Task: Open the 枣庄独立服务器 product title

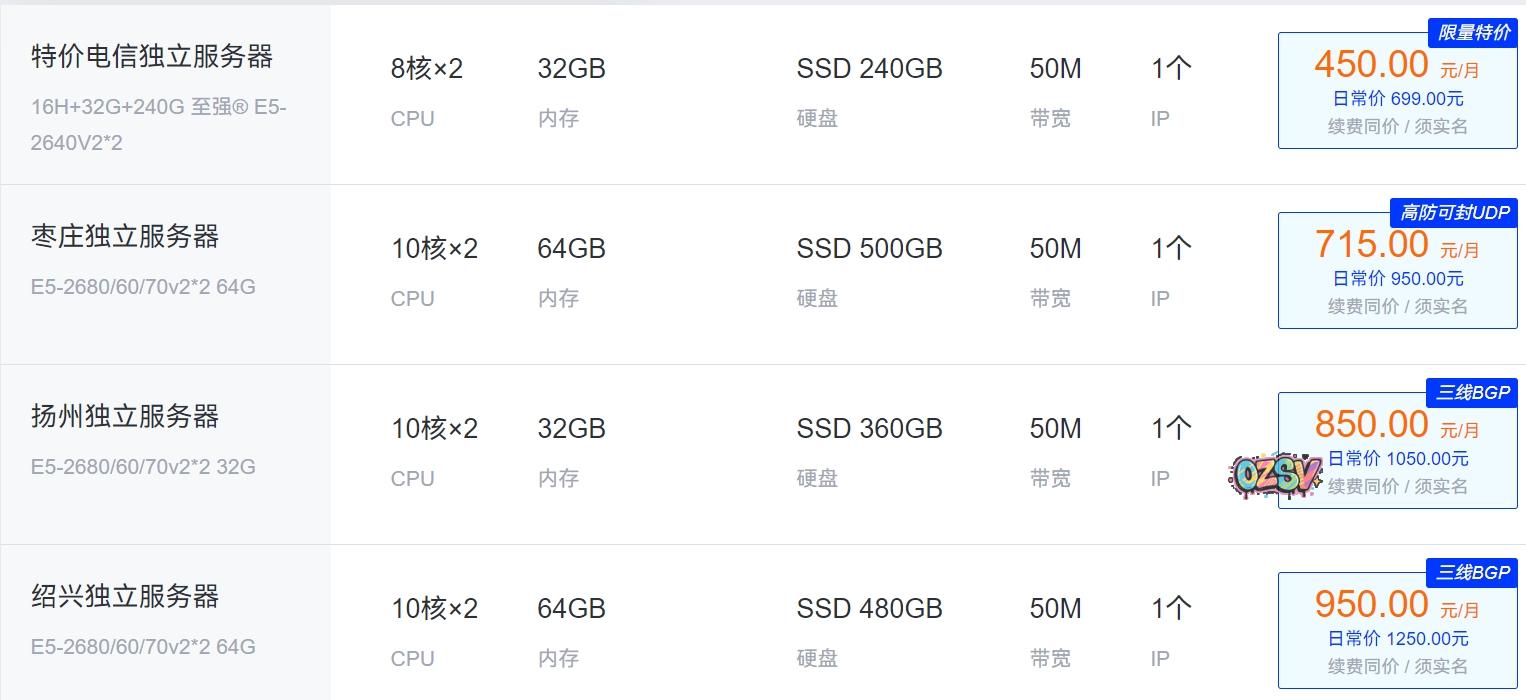Action: 125,237
